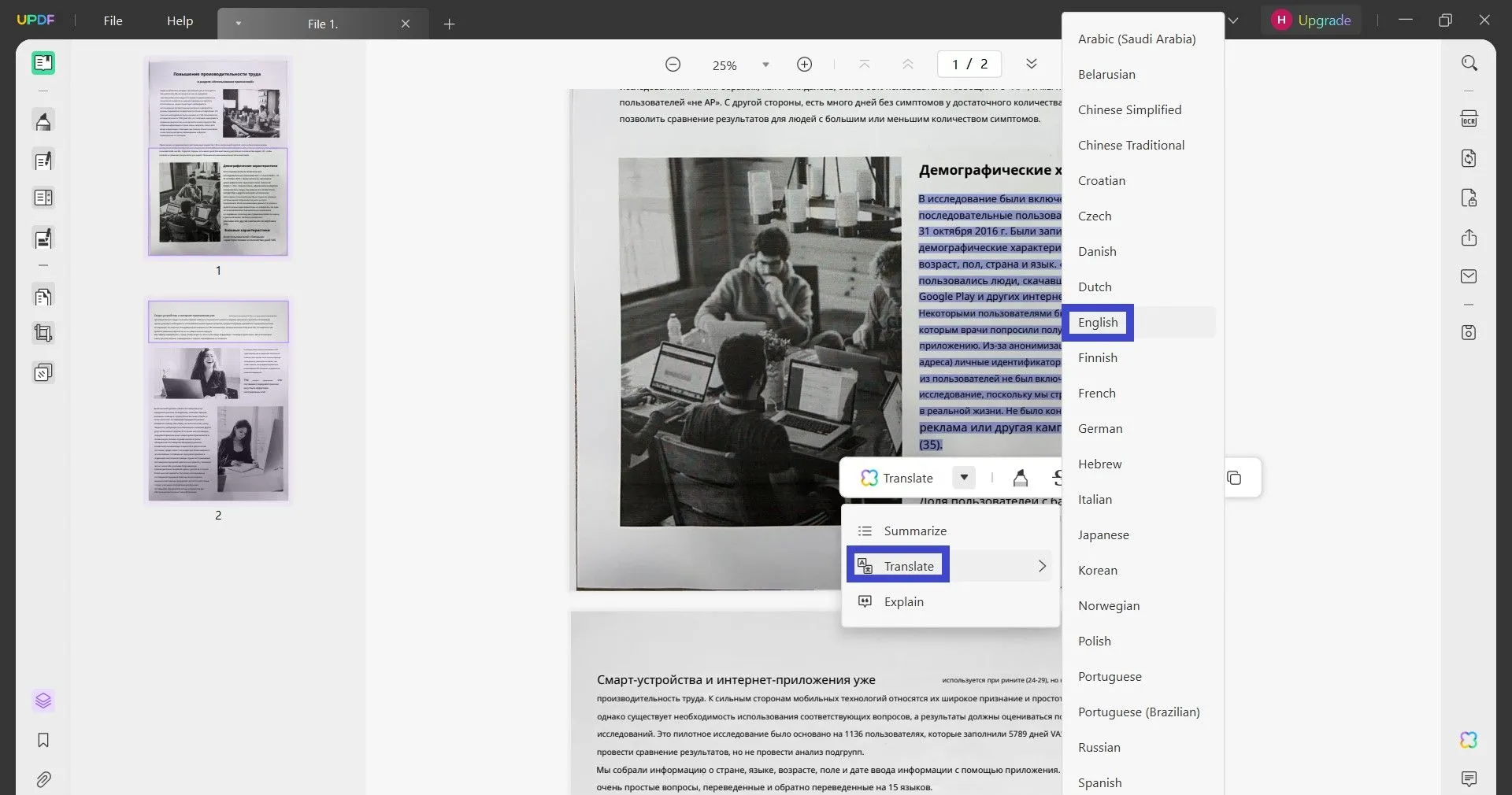Open the convert PDF tool
Image resolution: width=1512 pixels, height=795 pixels.
click(x=1469, y=158)
